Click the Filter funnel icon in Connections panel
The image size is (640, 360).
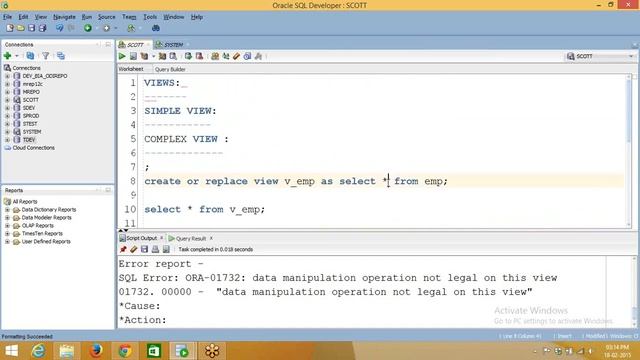46,56
